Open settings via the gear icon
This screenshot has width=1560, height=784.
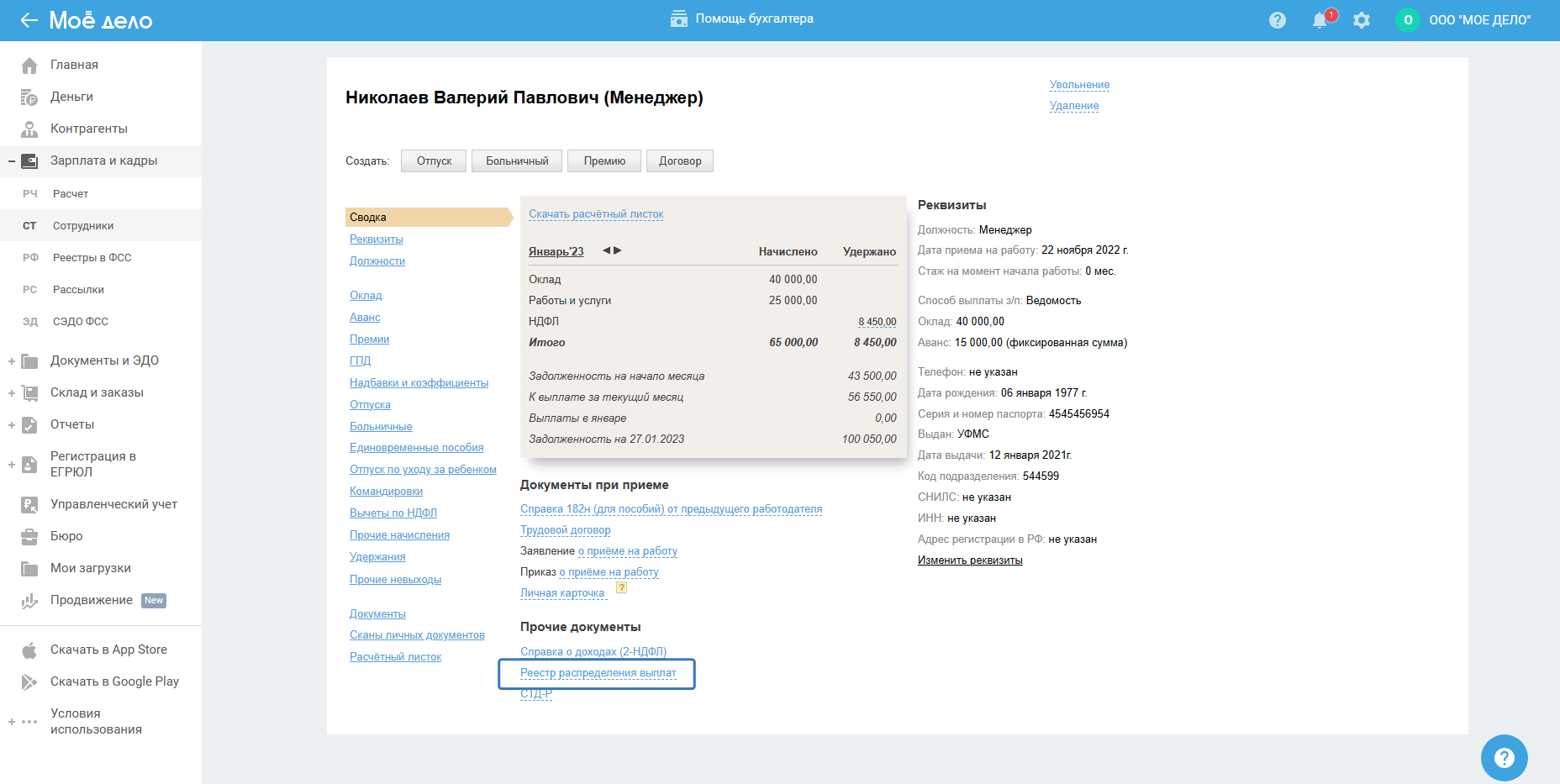pos(1362,20)
